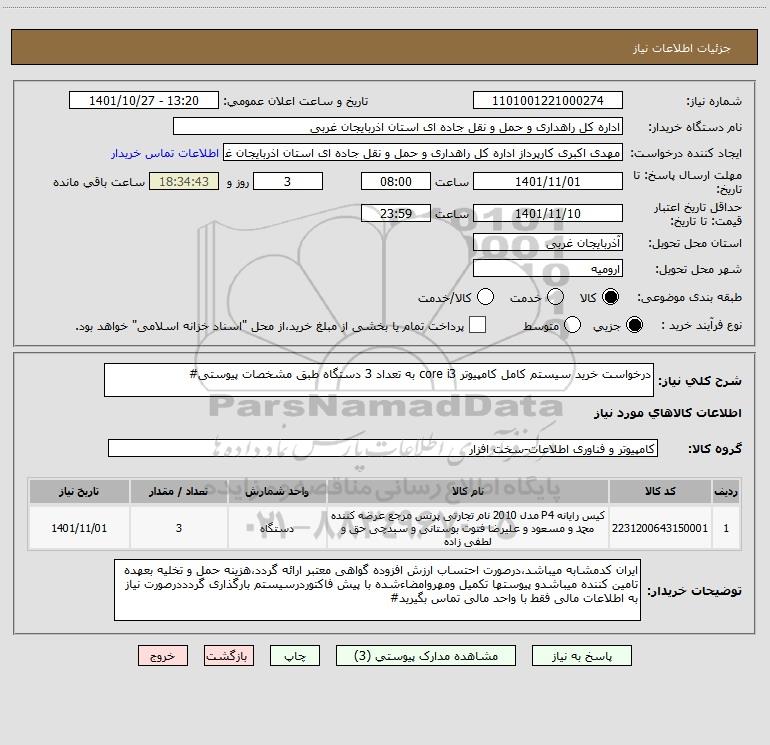Click the گروه کالا label

715,448
